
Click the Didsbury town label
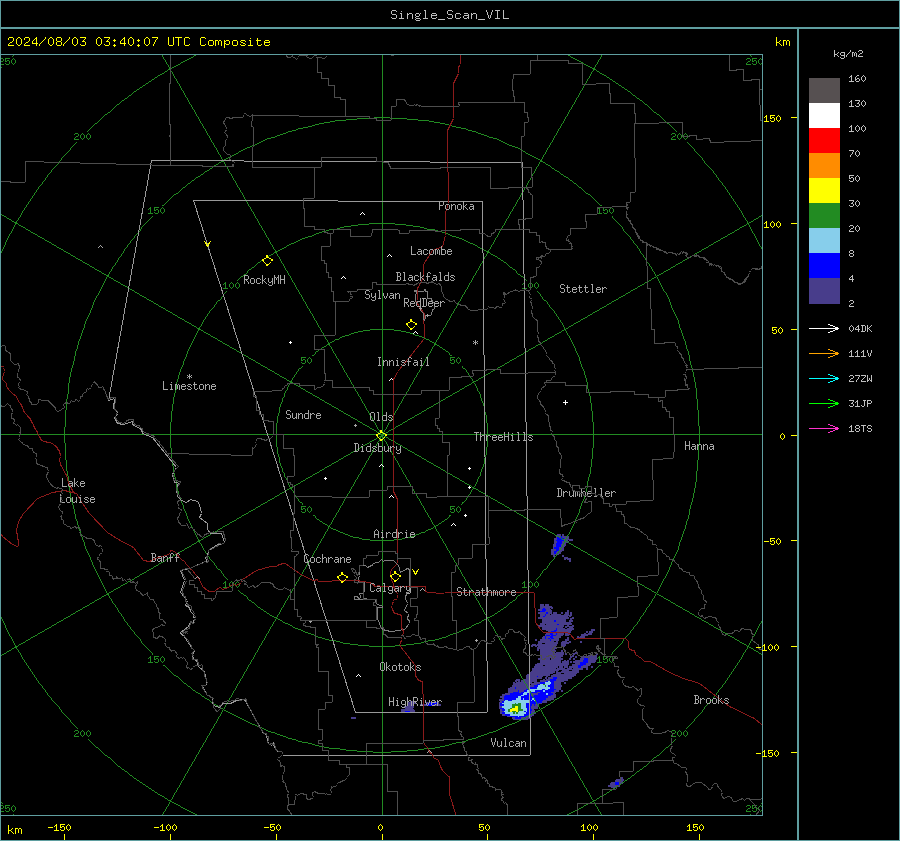tap(377, 448)
